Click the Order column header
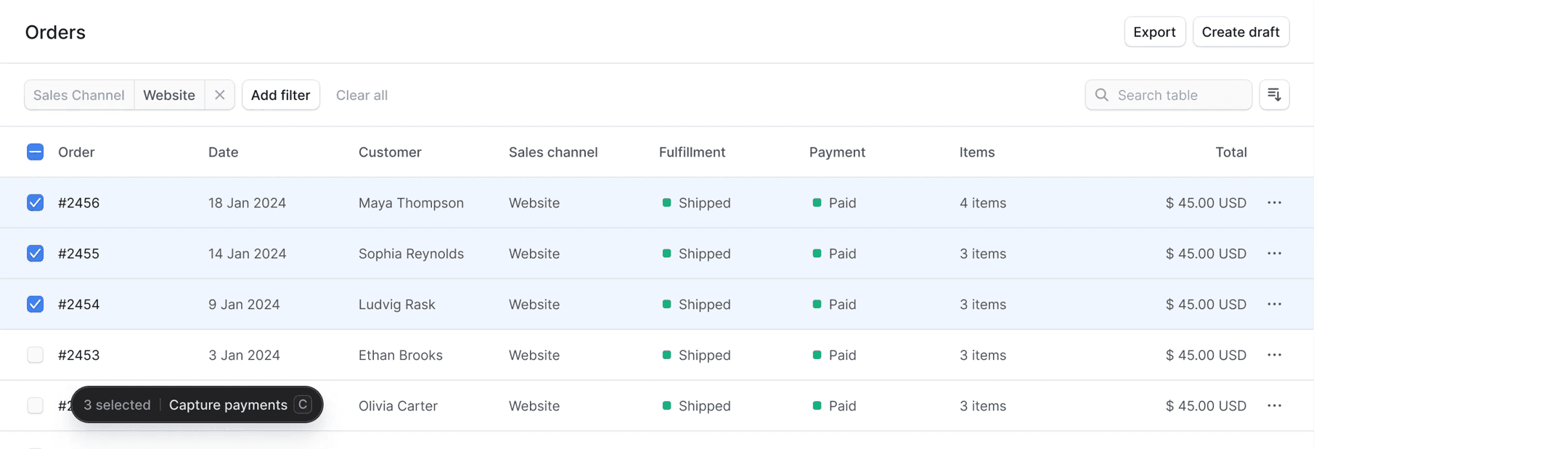Image resolution: width=1568 pixels, height=449 pixels. click(x=76, y=152)
